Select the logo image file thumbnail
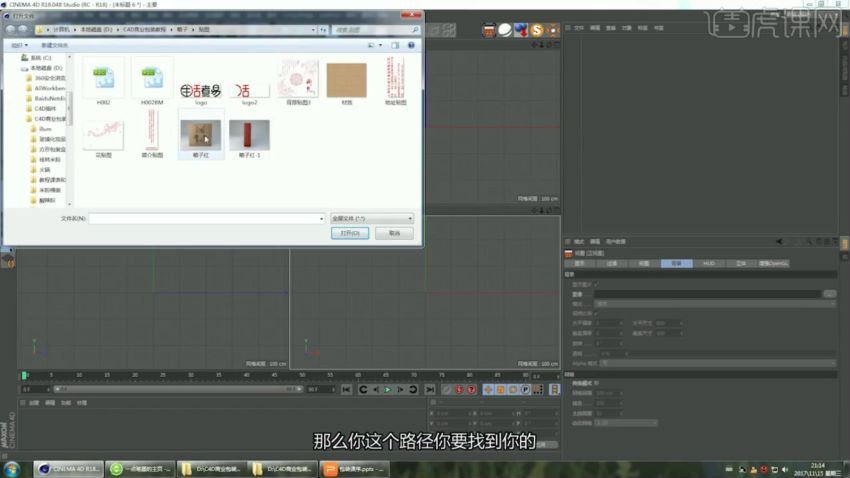This screenshot has height=478, width=850. (201, 92)
